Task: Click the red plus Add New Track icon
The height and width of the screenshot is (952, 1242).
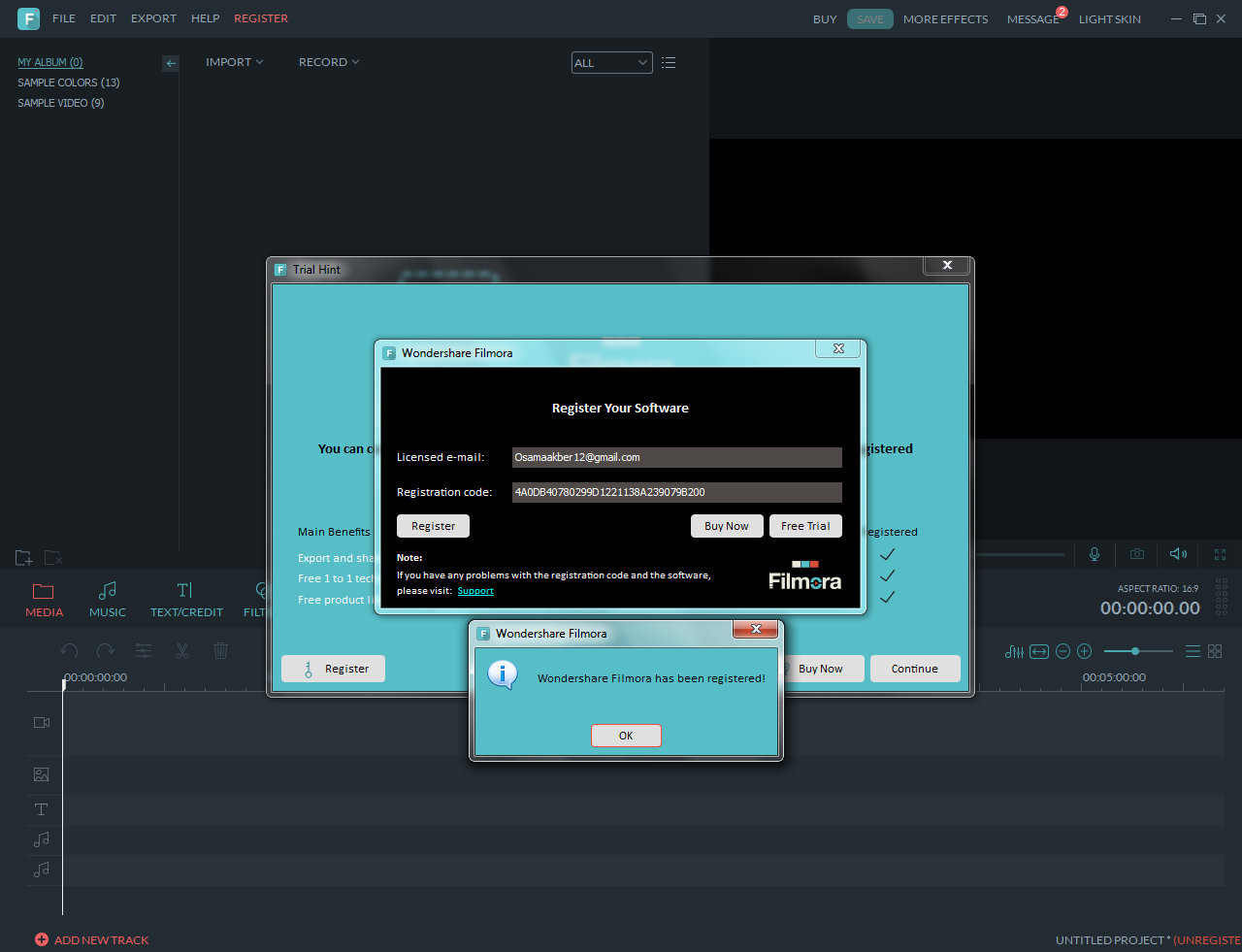Action: tap(42, 939)
